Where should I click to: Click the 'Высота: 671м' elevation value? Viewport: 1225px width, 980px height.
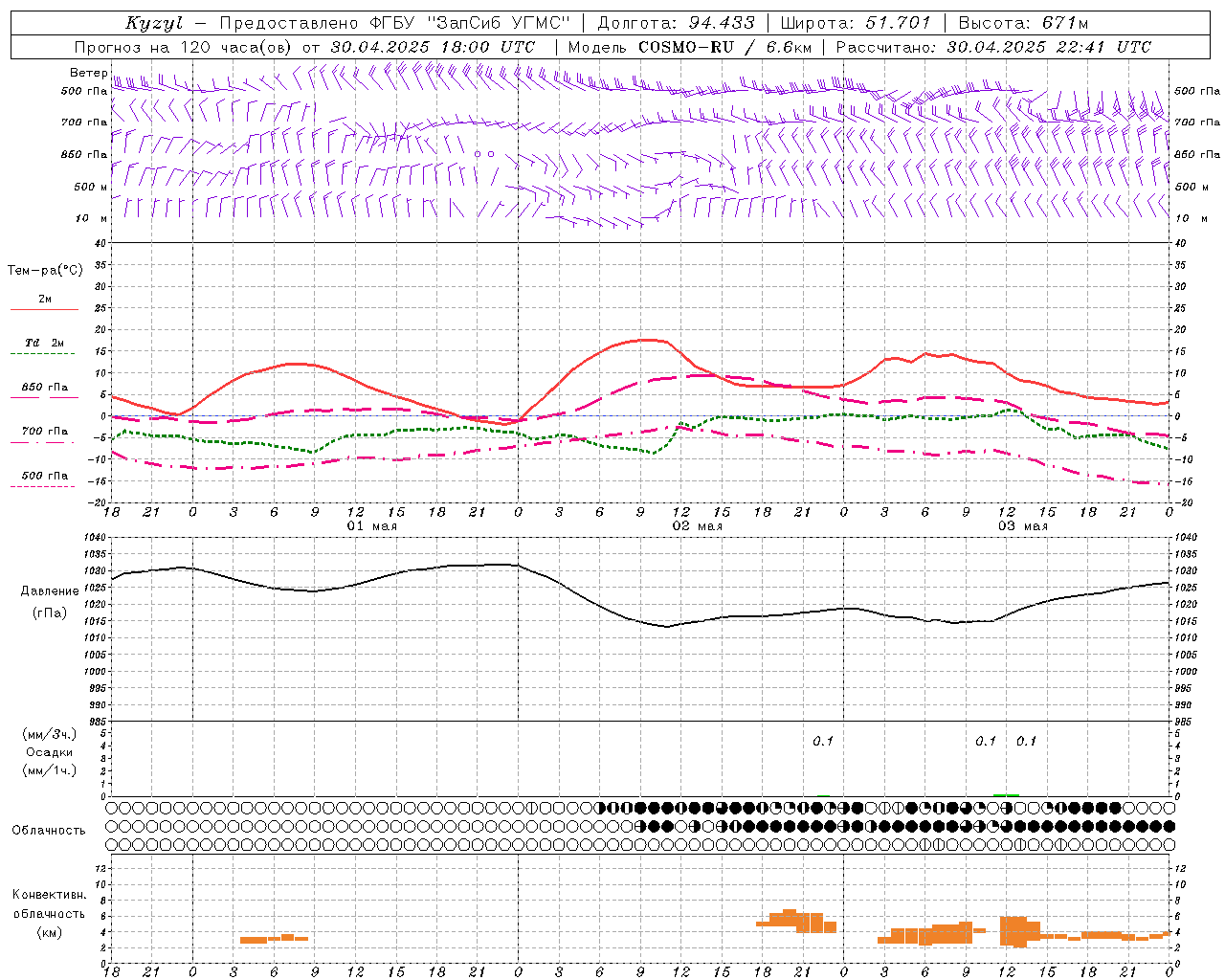[x=1023, y=23]
